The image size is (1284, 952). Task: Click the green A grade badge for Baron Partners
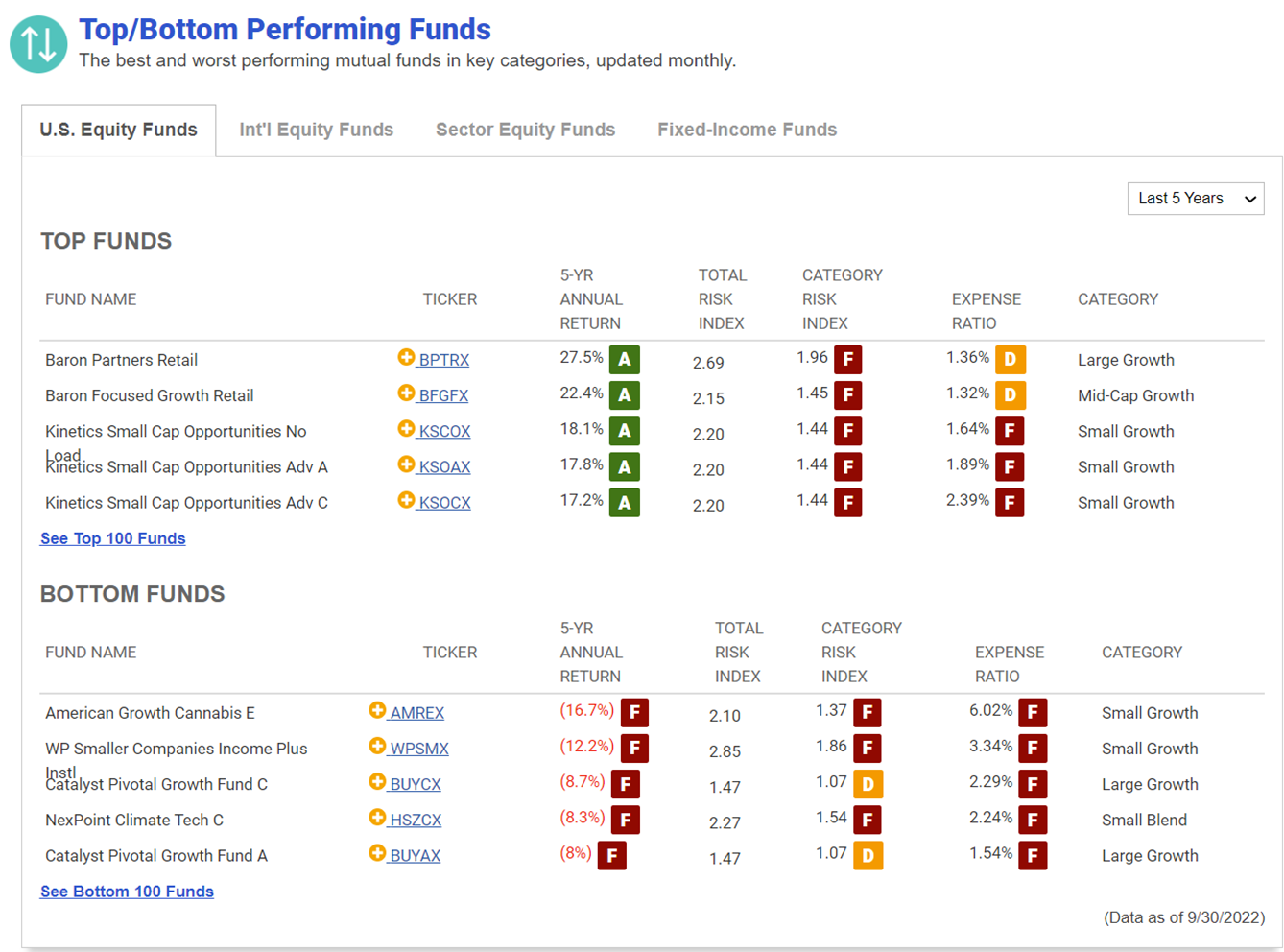(x=625, y=360)
